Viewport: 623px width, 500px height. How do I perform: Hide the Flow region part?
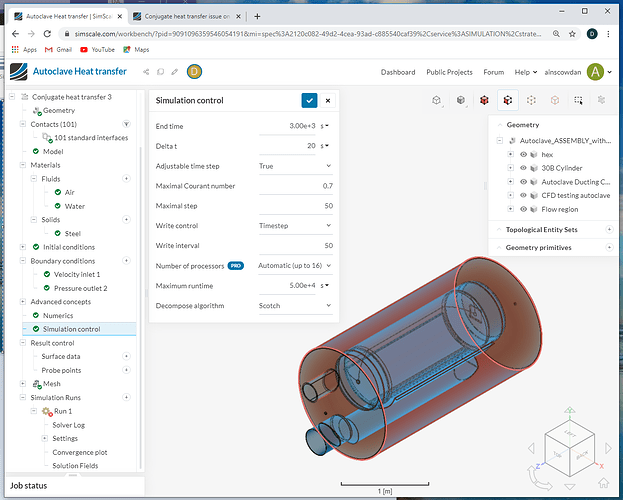tap(522, 209)
